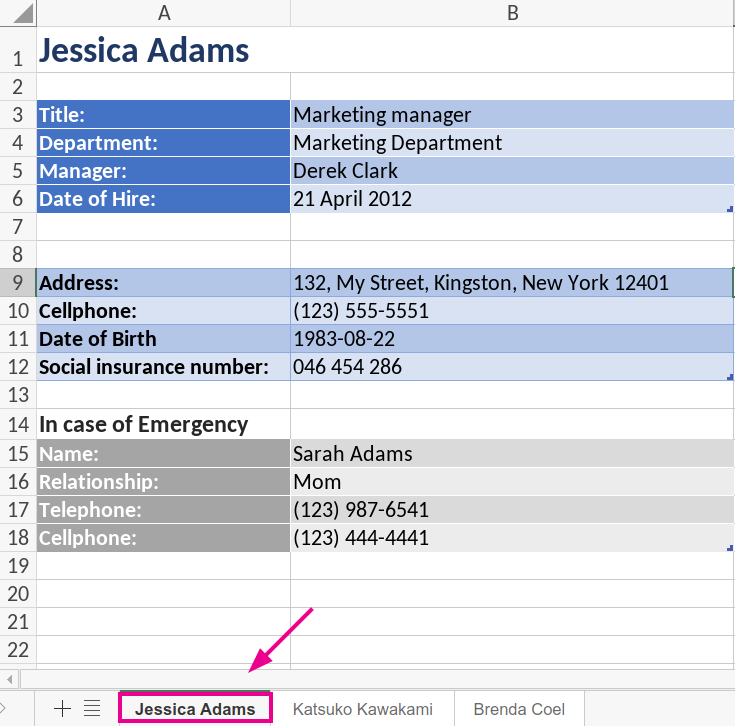
Task: Select the (123) 987-6541 cell
Action: point(512,509)
